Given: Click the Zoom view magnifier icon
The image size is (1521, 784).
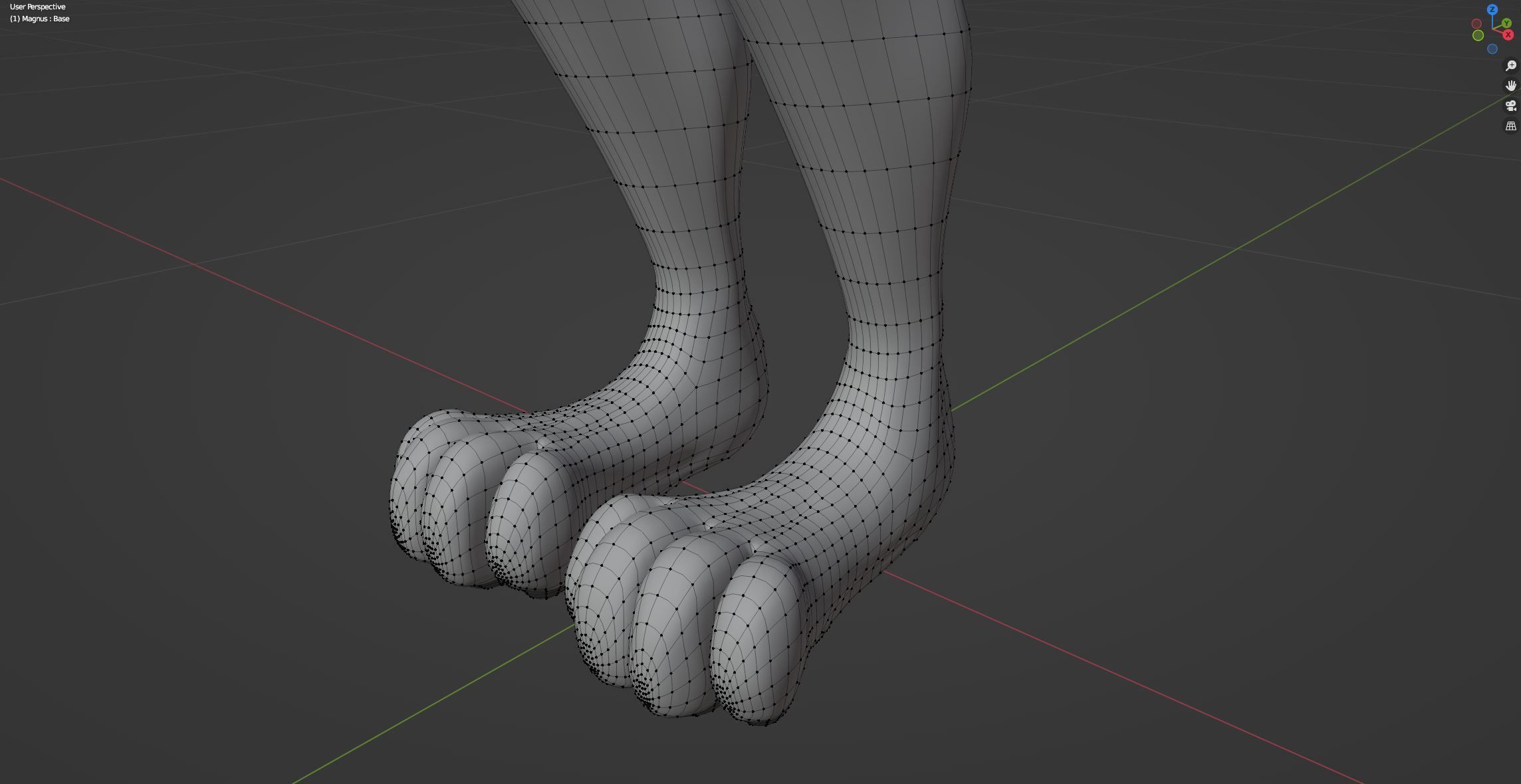Looking at the screenshot, I should coord(1511,65).
